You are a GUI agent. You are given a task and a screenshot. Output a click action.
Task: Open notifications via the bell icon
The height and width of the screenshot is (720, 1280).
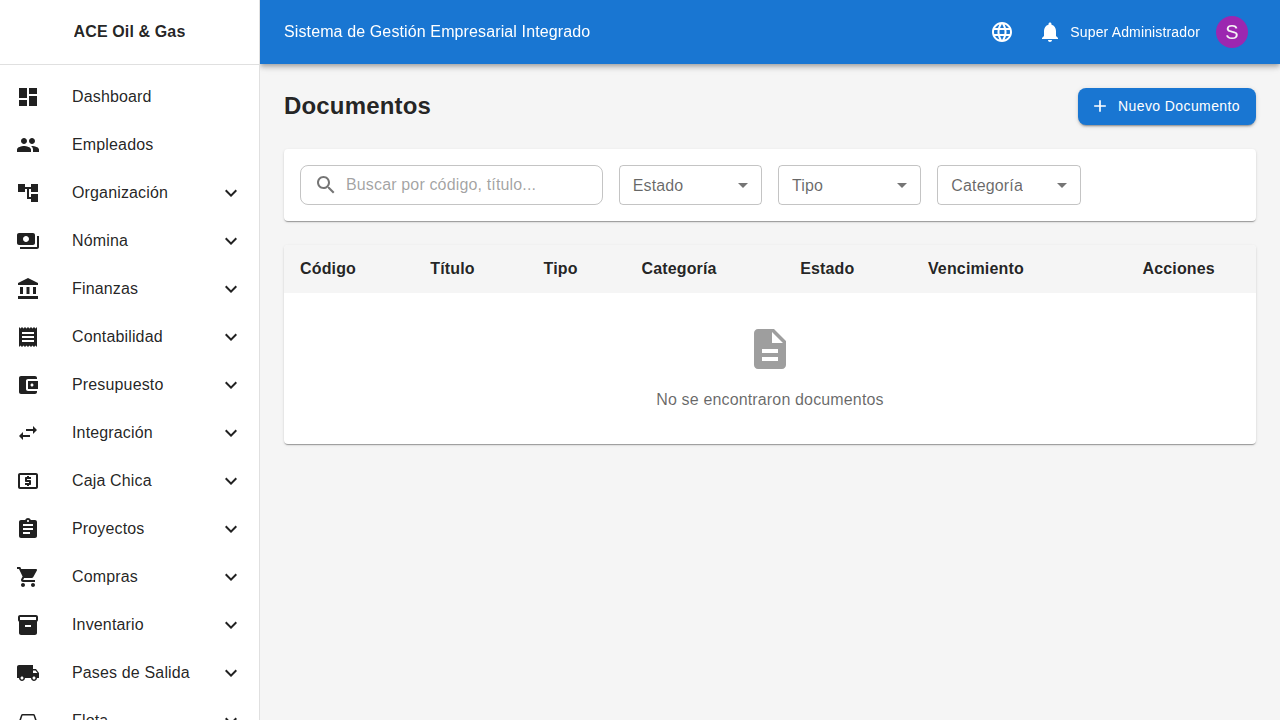[1049, 32]
